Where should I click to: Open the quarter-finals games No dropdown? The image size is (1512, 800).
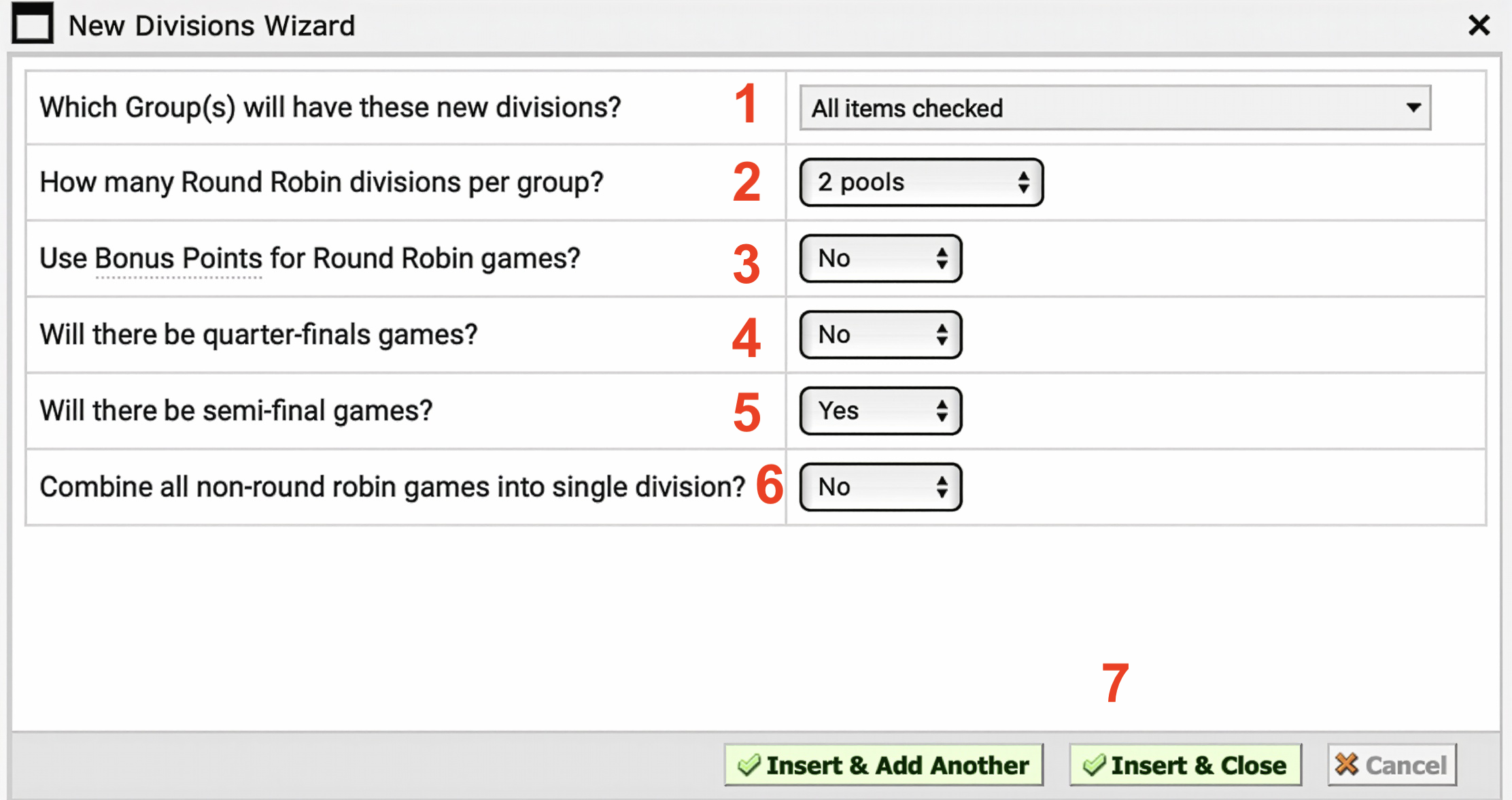880,335
